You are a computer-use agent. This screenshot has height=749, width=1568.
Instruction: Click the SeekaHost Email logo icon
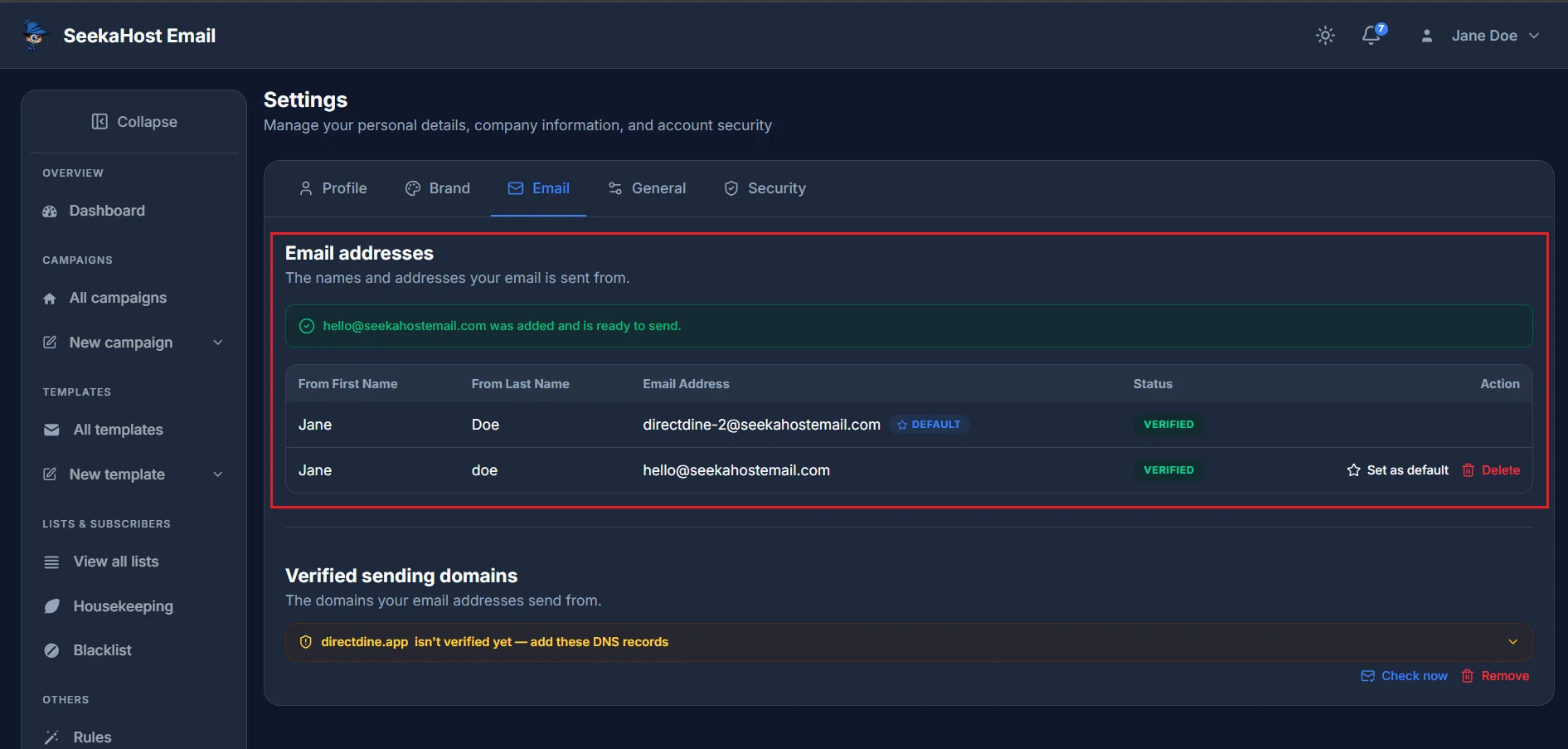click(x=35, y=35)
